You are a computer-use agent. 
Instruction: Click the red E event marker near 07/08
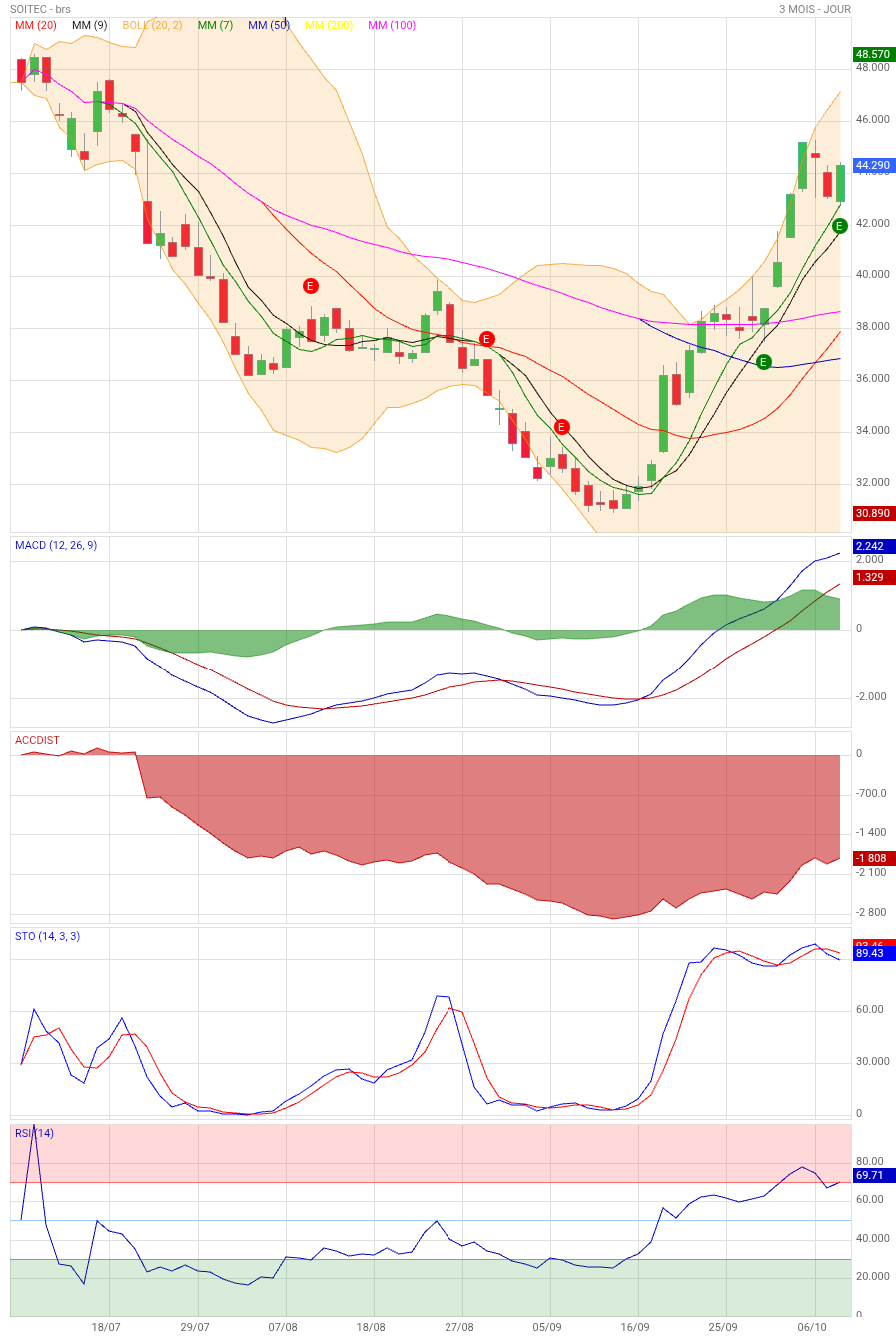(x=310, y=286)
